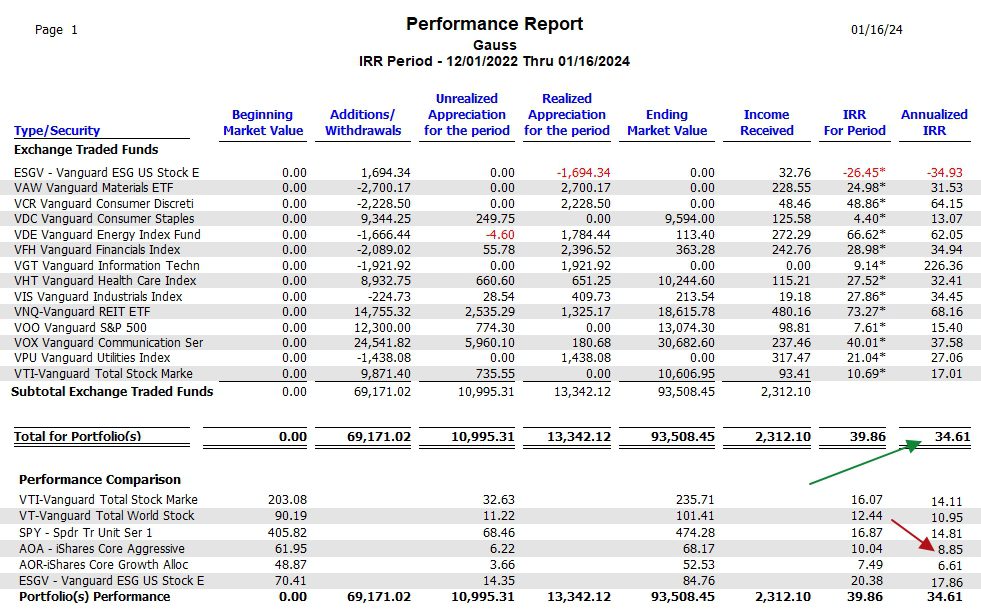
Task: Select the VOO Vanguard S&P 500 row
Action: coord(491,327)
